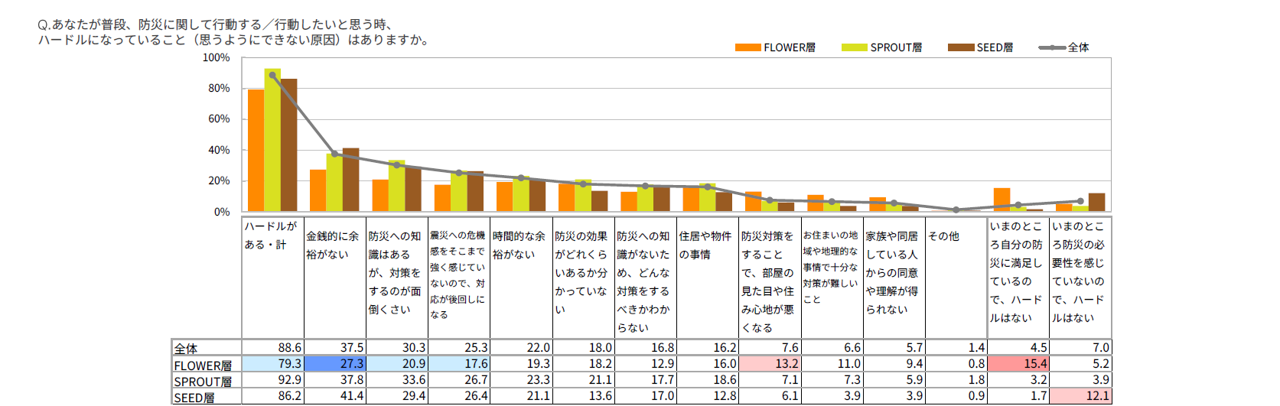Click the 40% y-axis label
This screenshot has height=406, width=1280.
click(219, 150)
